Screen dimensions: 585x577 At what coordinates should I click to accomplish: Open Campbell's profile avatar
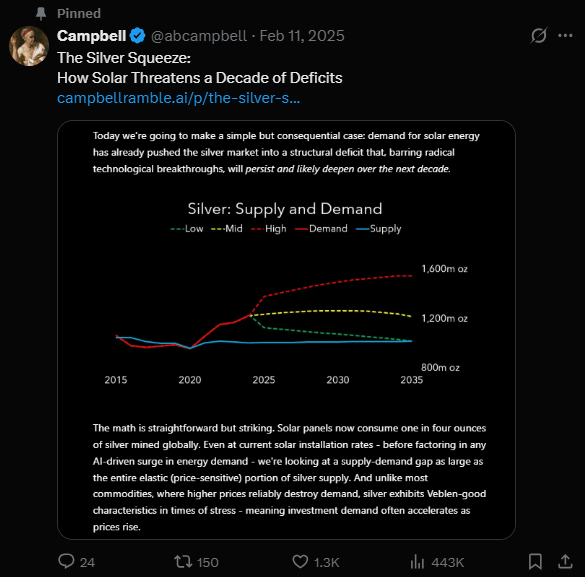click(29, 46)
